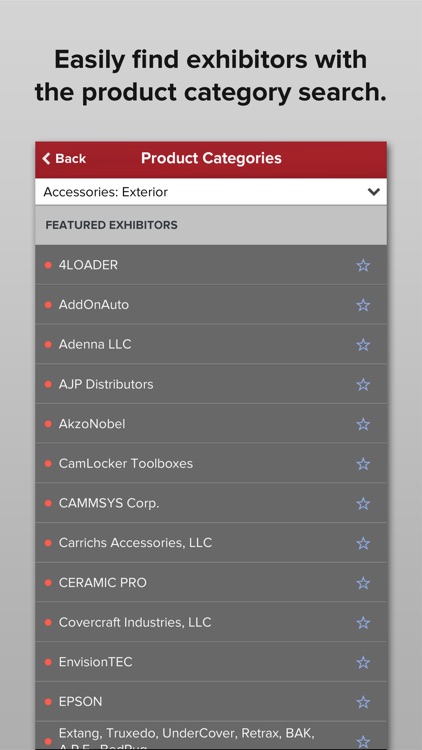The width and height of the screenshot is (422, 750).
Task: Favorite CamLocker Toolboxes via star
Action: pos(363,464)
